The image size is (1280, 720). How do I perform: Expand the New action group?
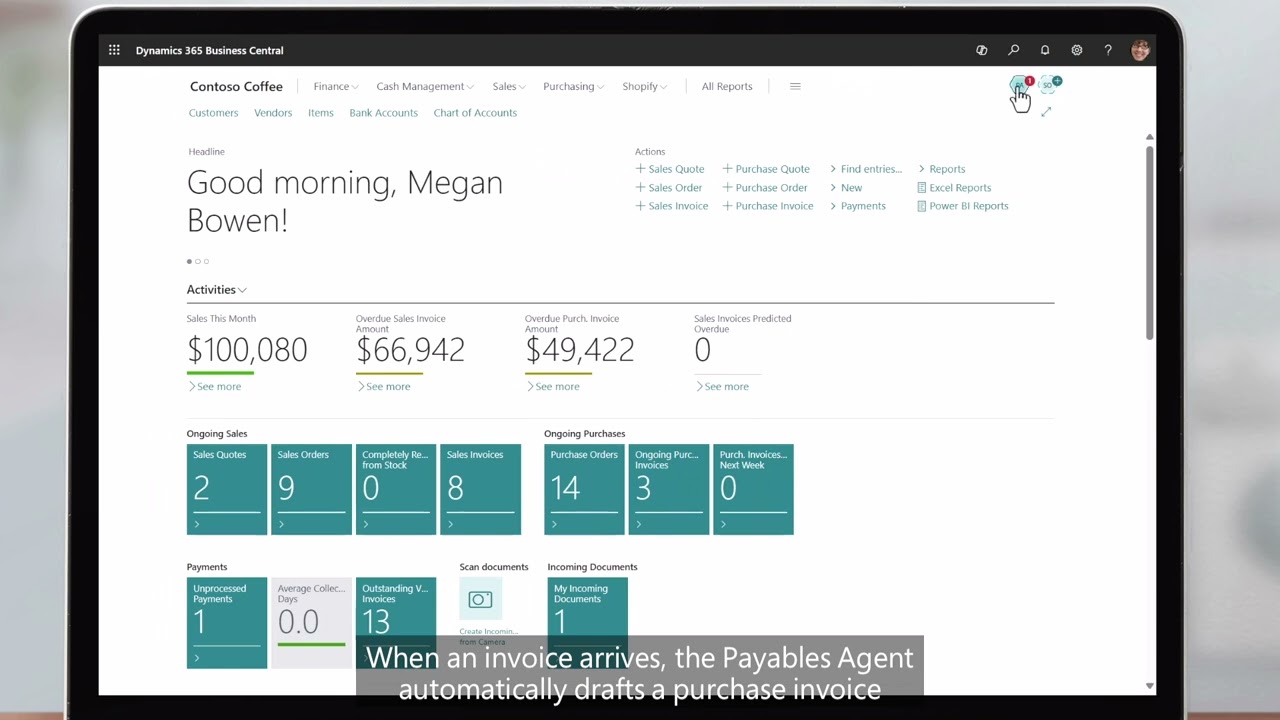[x=846, y=187]
